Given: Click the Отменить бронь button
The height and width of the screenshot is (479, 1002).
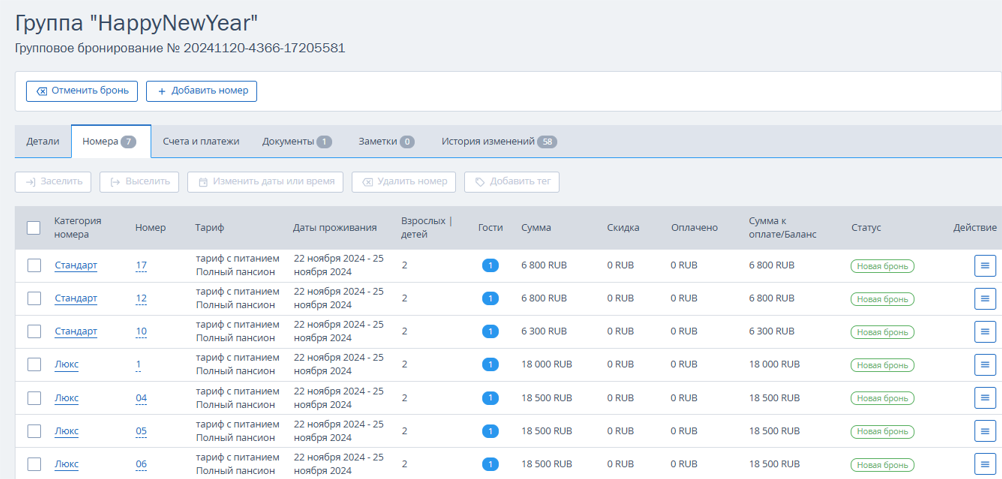Looking at the screenshot, I should 82,91.
